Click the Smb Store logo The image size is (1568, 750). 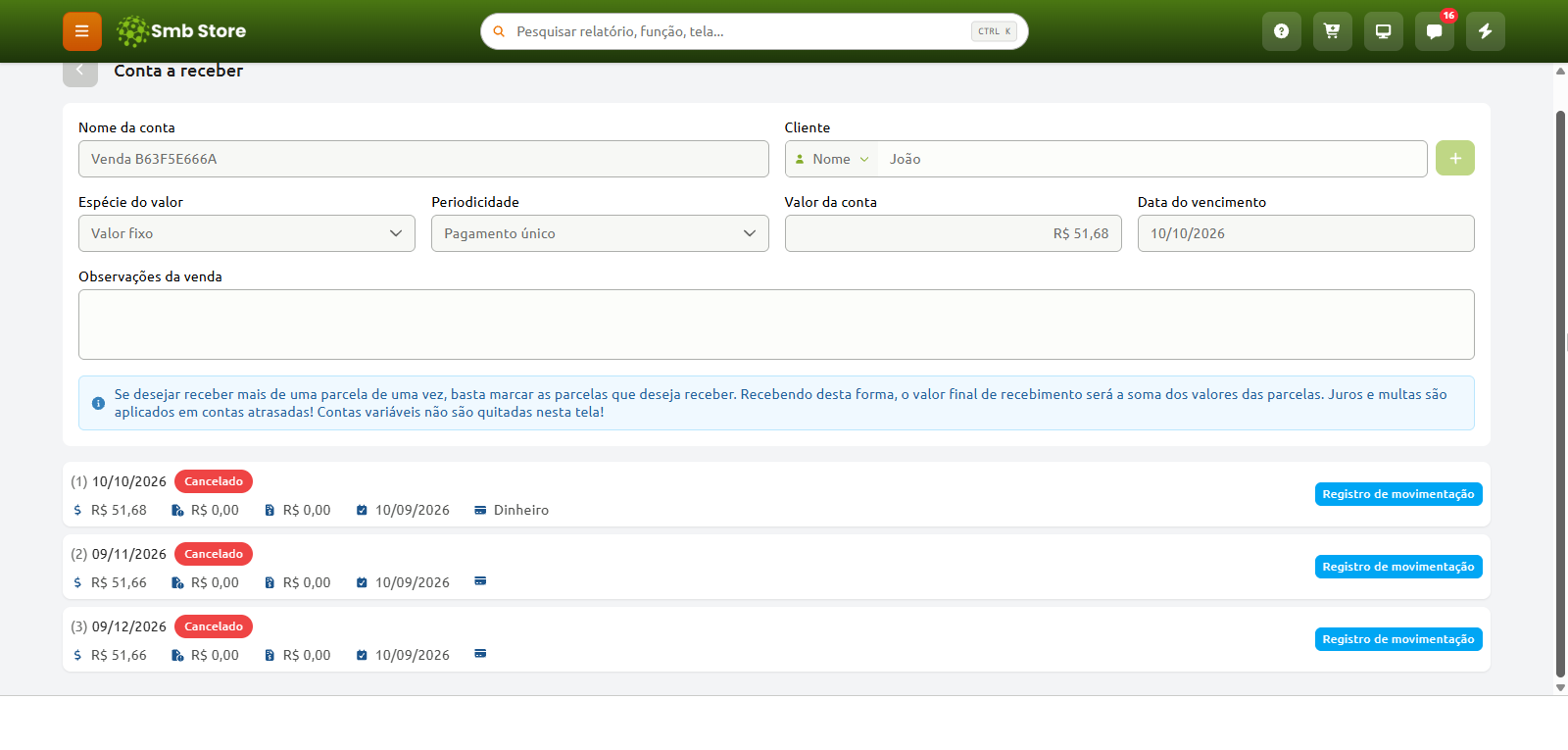coord(181,31)
